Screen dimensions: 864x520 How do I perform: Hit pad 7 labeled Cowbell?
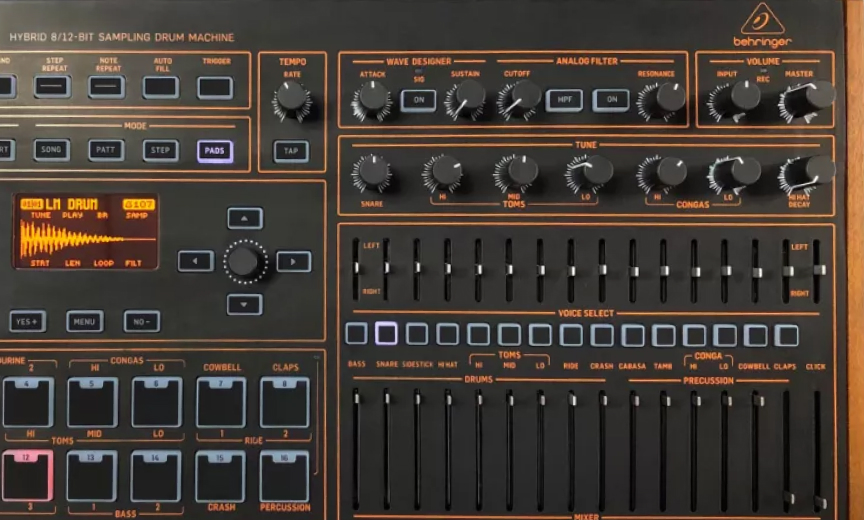click(x=220, y=402)
